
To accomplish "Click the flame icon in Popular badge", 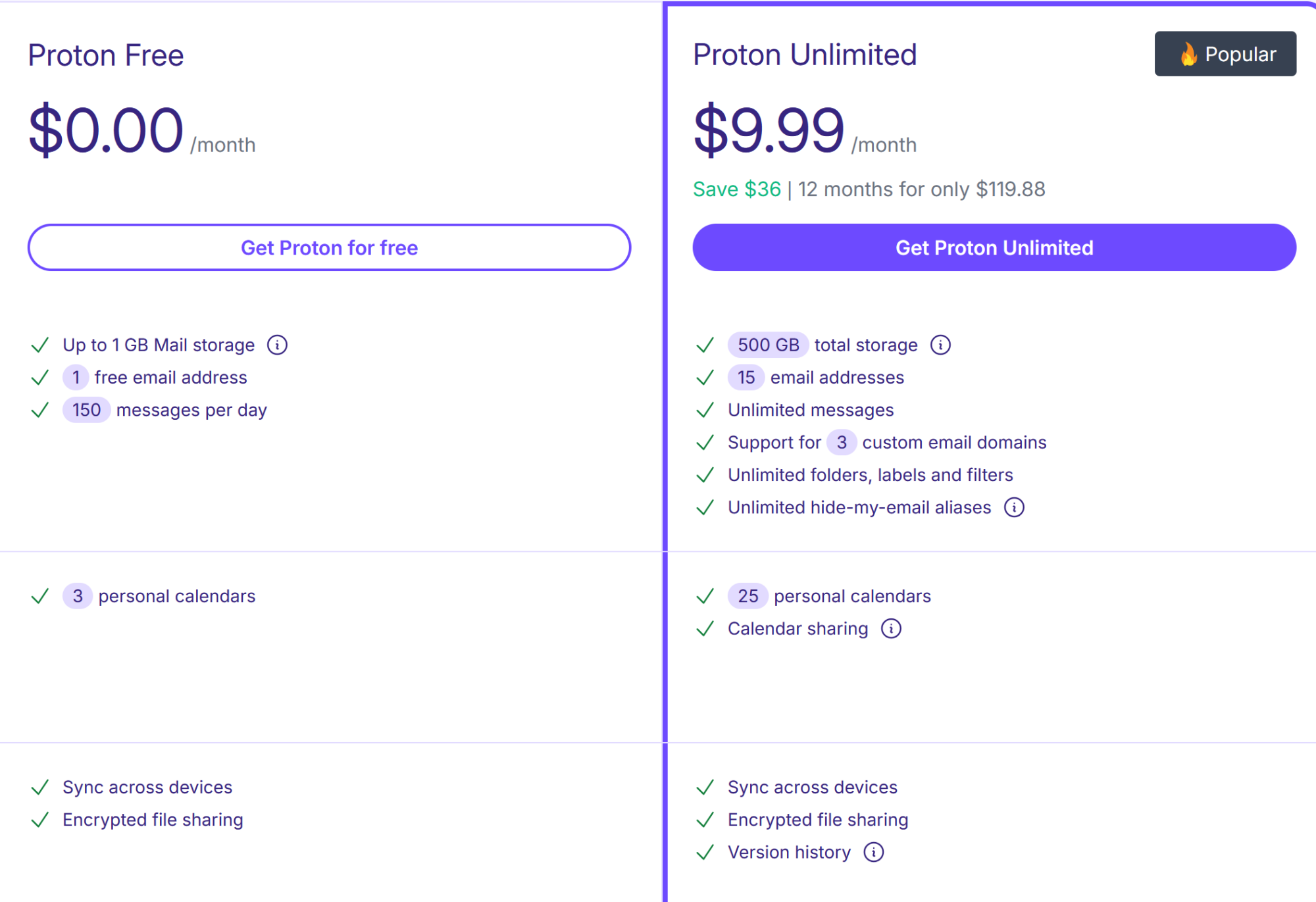I will 1188,54.
